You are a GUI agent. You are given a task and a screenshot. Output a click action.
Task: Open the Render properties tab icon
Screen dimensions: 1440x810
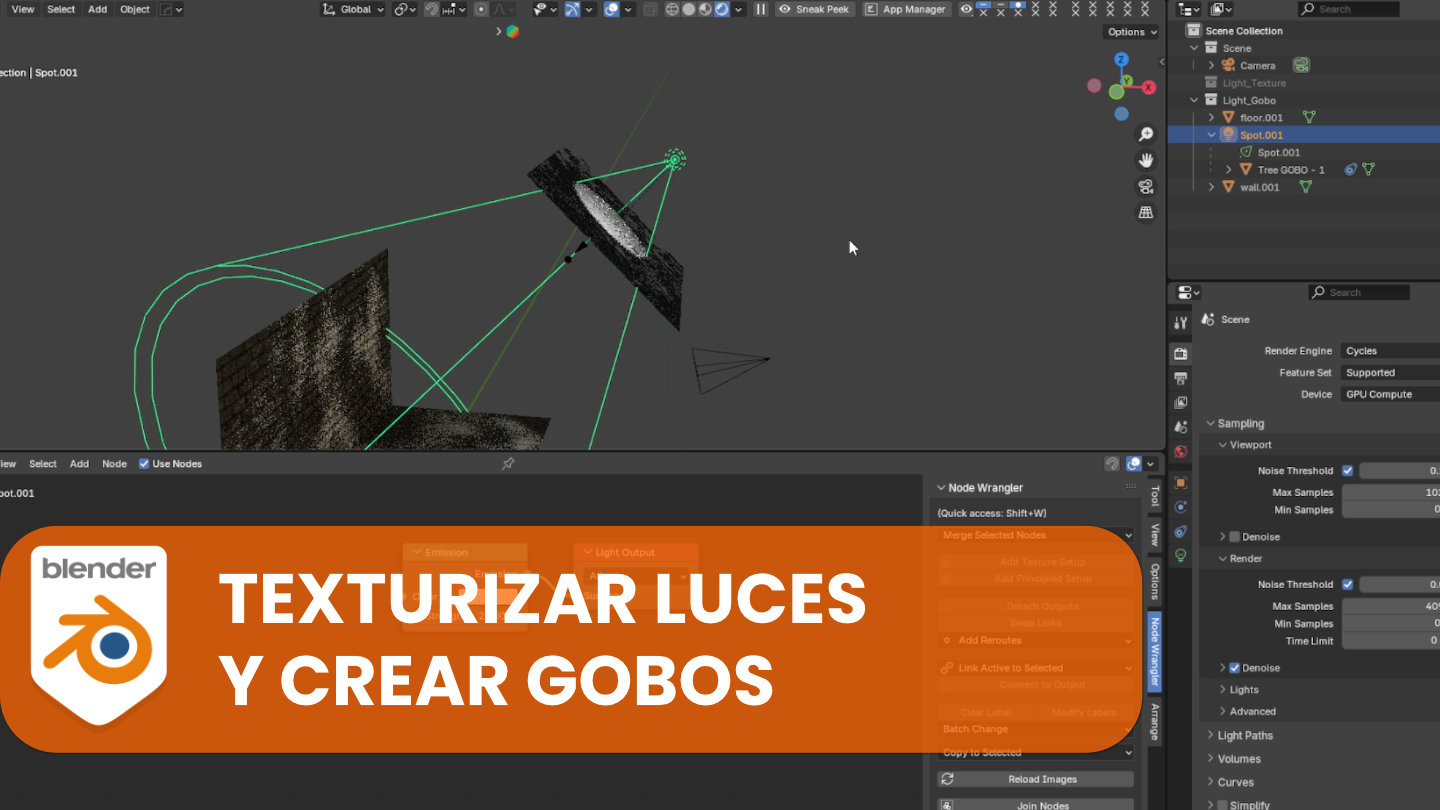click(x=1181, y=354)
